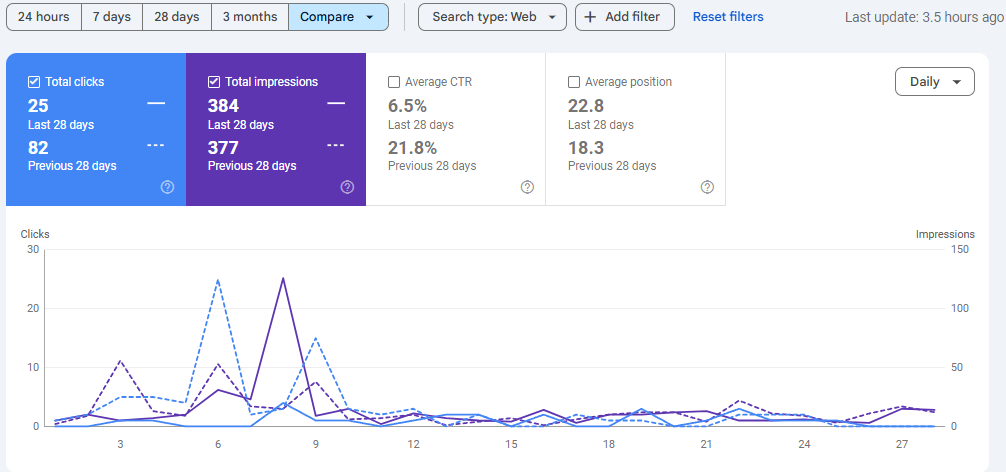Viewport: 1006px width, 472px height.
Task: Open help icon on Average CTR card
Action: [x=527, y=187]
